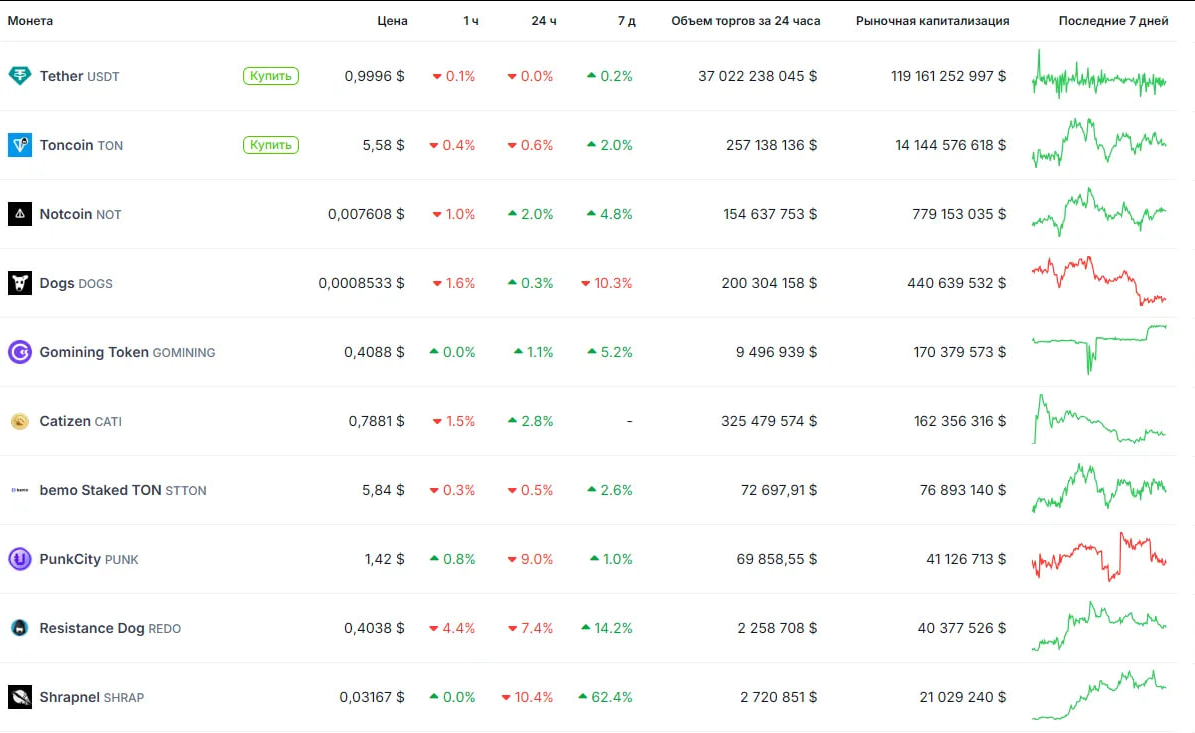The height and width of the screenshot is (733, 1195).
Task: Click PunkCity market cap 41 126 713 $
Action: coord(966,559)
